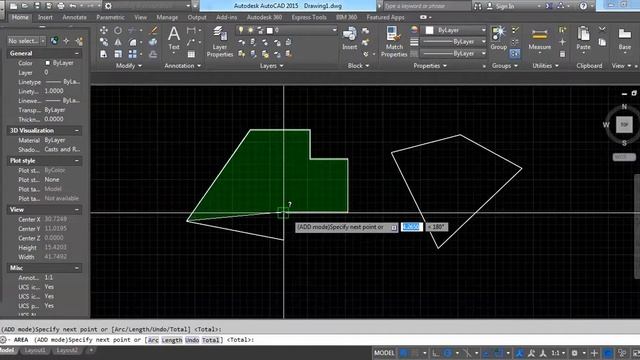Click the Quick Select icon in Properties palette
640x360 pixels.
79,40
